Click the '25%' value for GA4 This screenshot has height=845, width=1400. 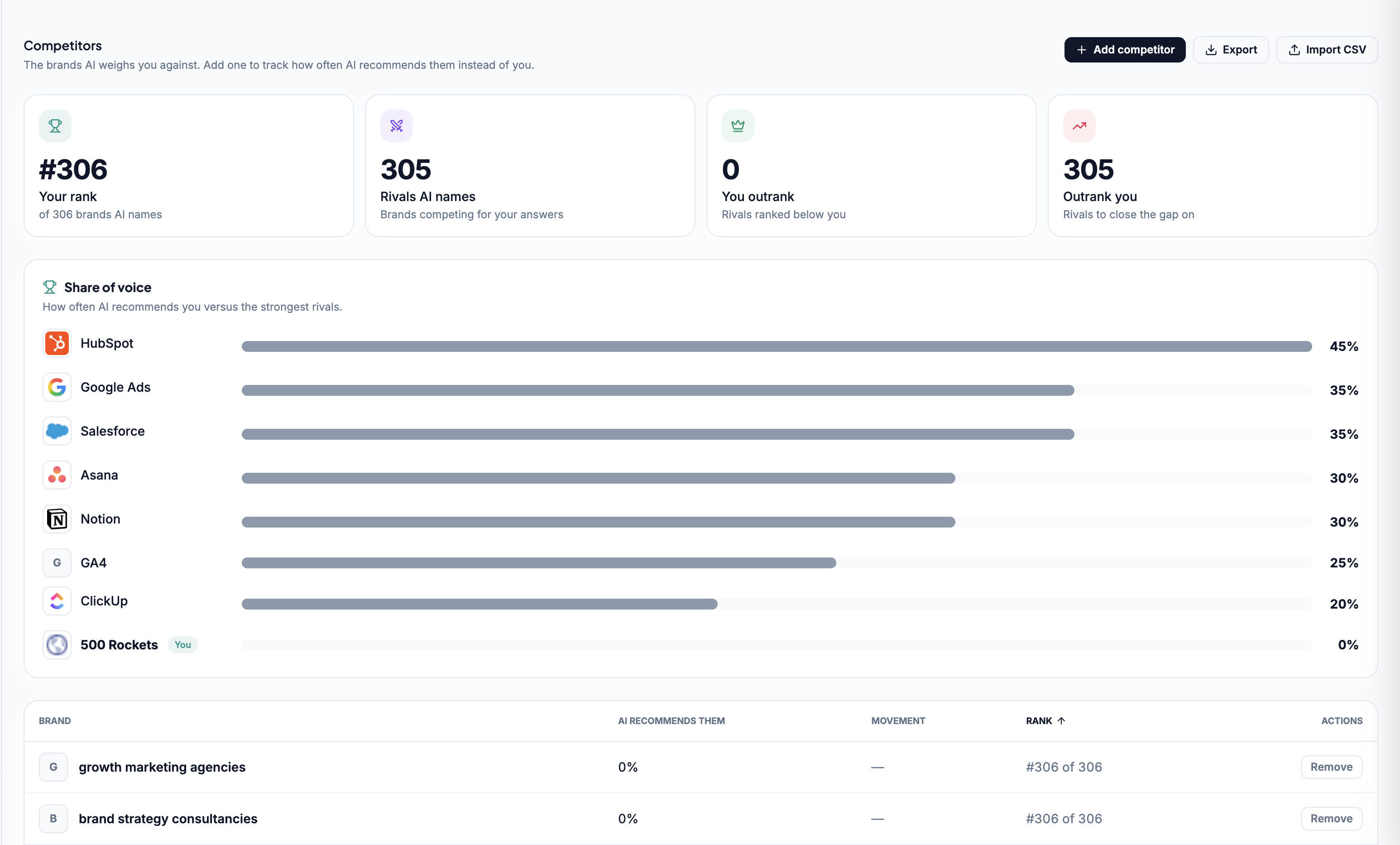[1344, 563]
